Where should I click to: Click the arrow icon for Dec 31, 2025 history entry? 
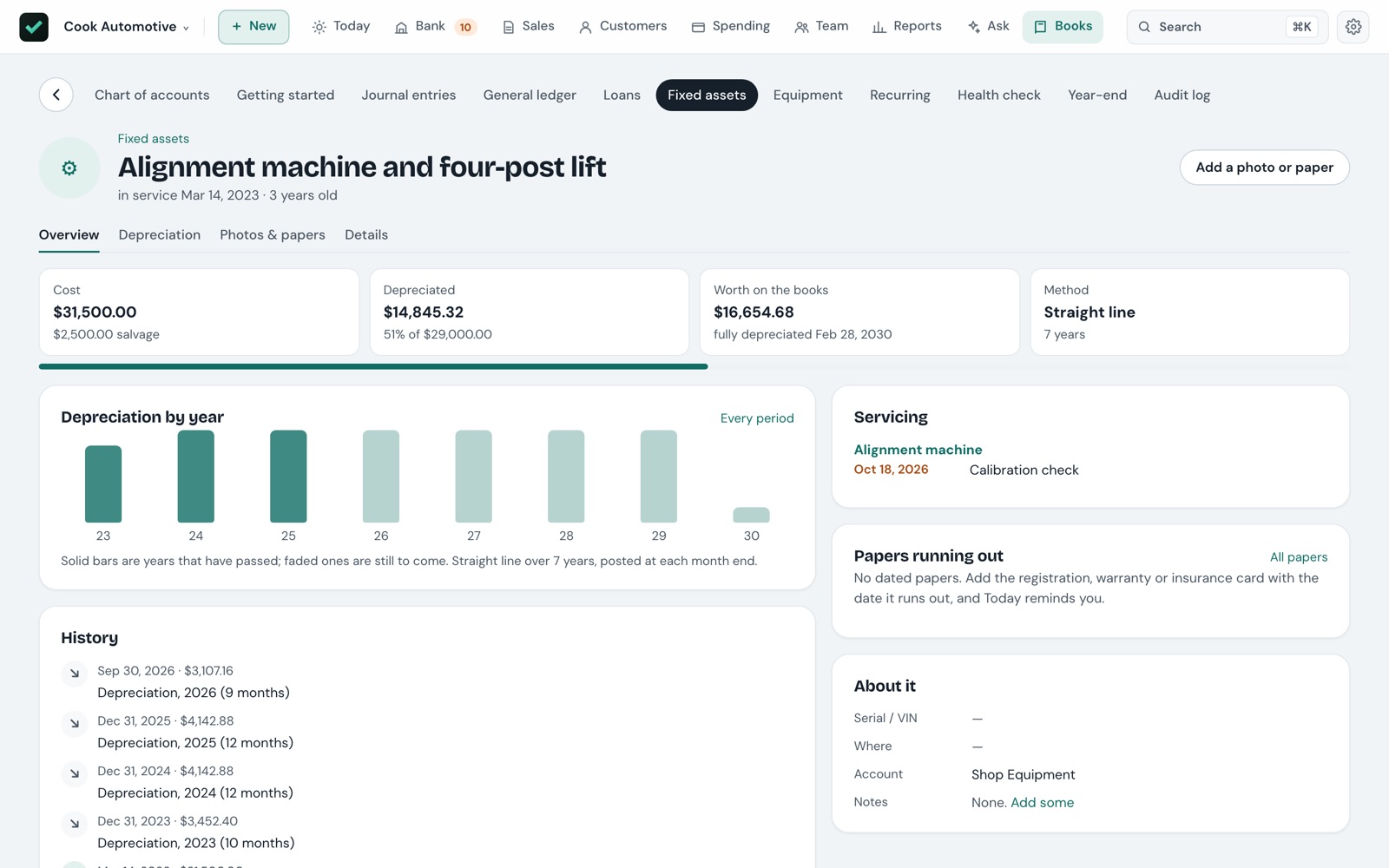click(75, 723)
